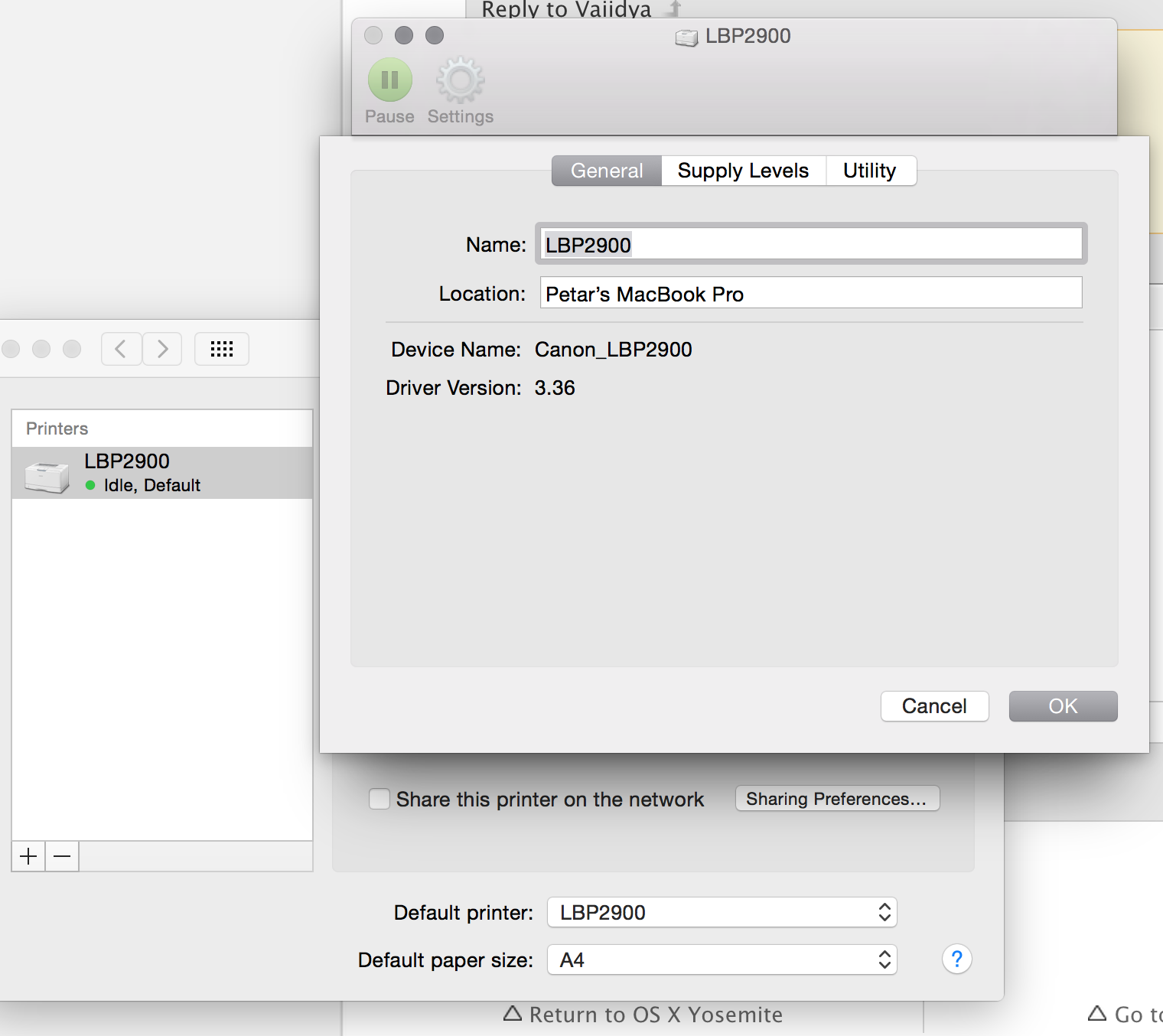Click the Location field
1163x1036 pixels.
[x=811, y=293]
